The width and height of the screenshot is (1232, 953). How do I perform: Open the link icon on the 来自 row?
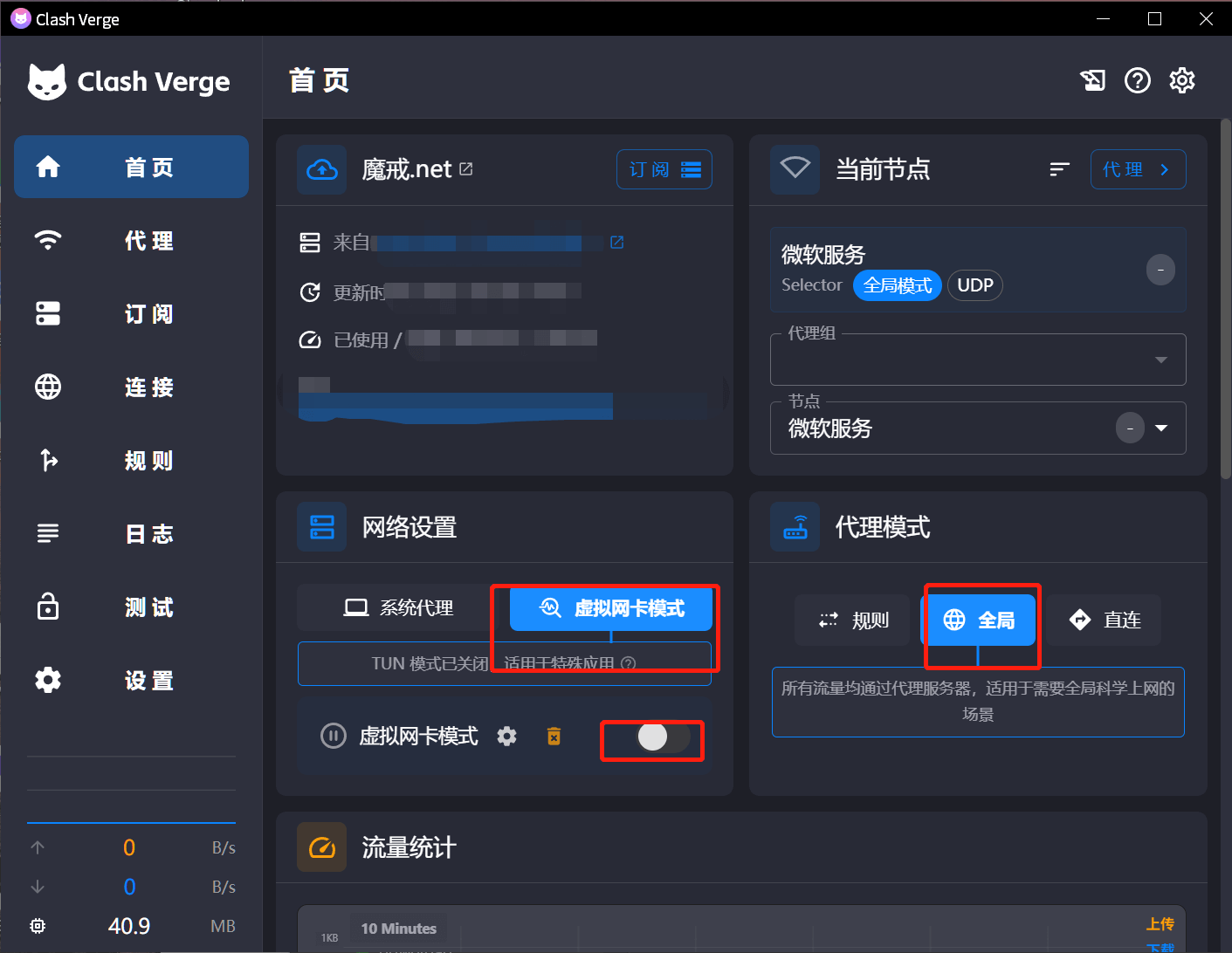point(616,242)
